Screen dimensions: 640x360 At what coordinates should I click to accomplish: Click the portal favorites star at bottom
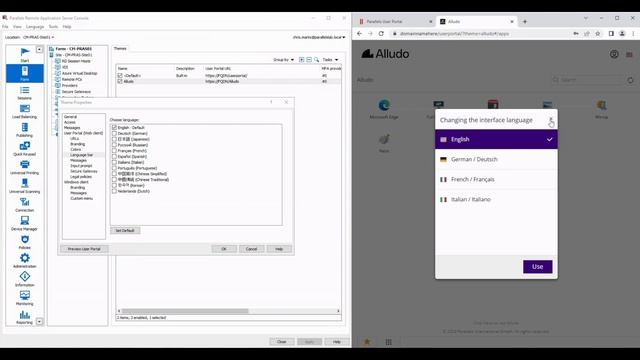point(367,342)
